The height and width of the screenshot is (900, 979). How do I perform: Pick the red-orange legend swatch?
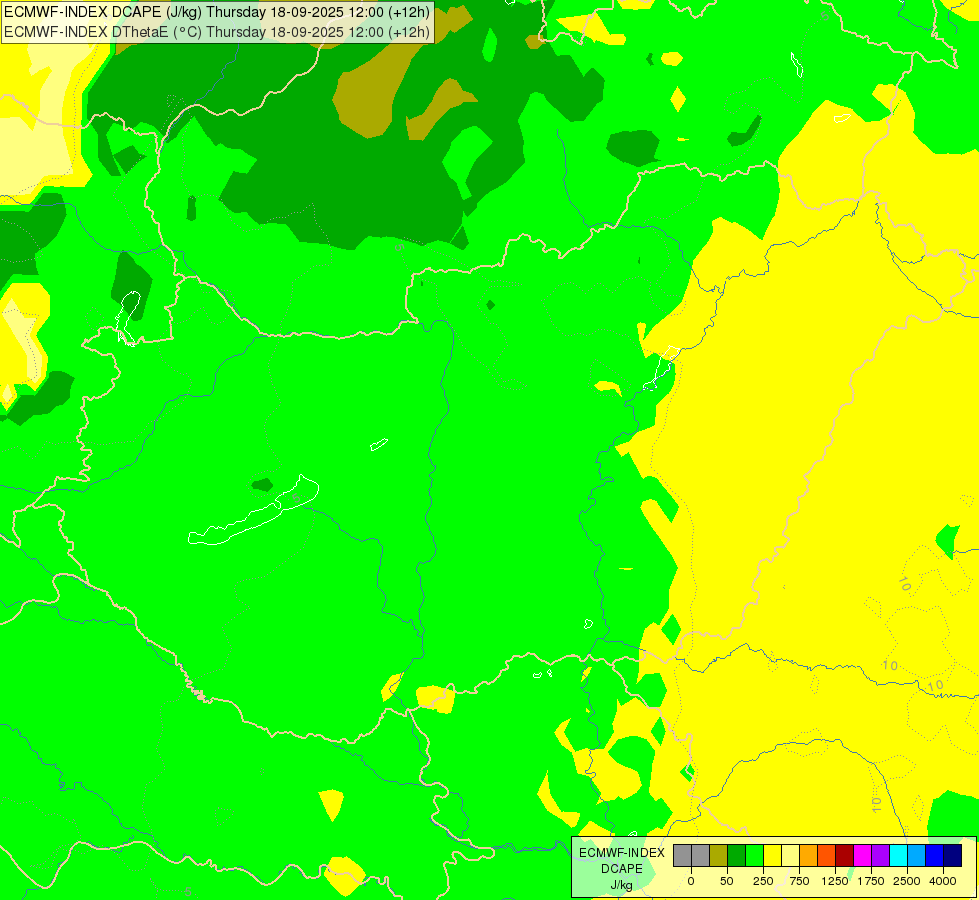827,856
